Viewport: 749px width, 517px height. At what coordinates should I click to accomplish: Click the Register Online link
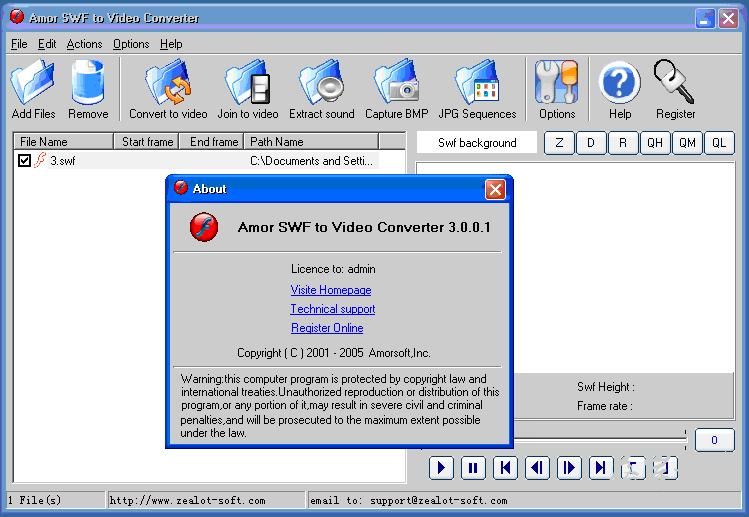pos(327,328)
